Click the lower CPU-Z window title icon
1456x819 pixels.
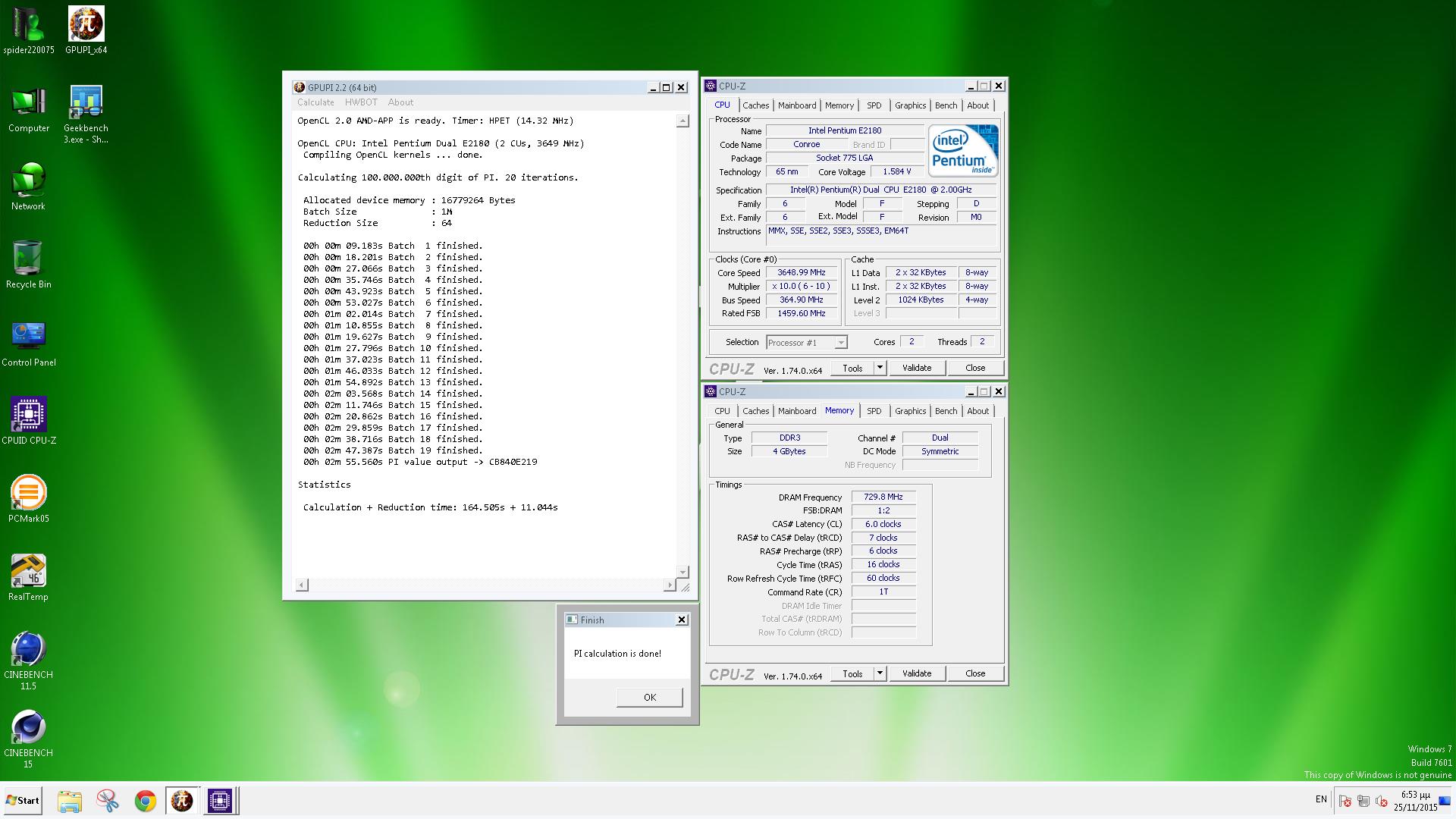711,391
